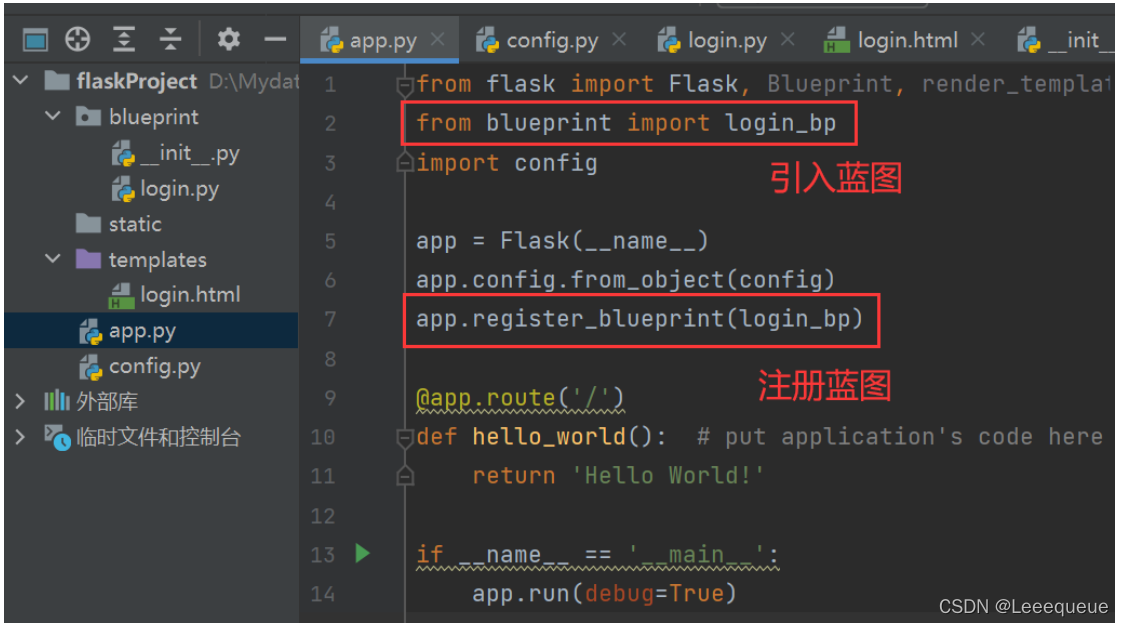This screenshot has height=627, width=1124.
Task: Collapse the templates folder chevron
Action: tap(53, 258)
